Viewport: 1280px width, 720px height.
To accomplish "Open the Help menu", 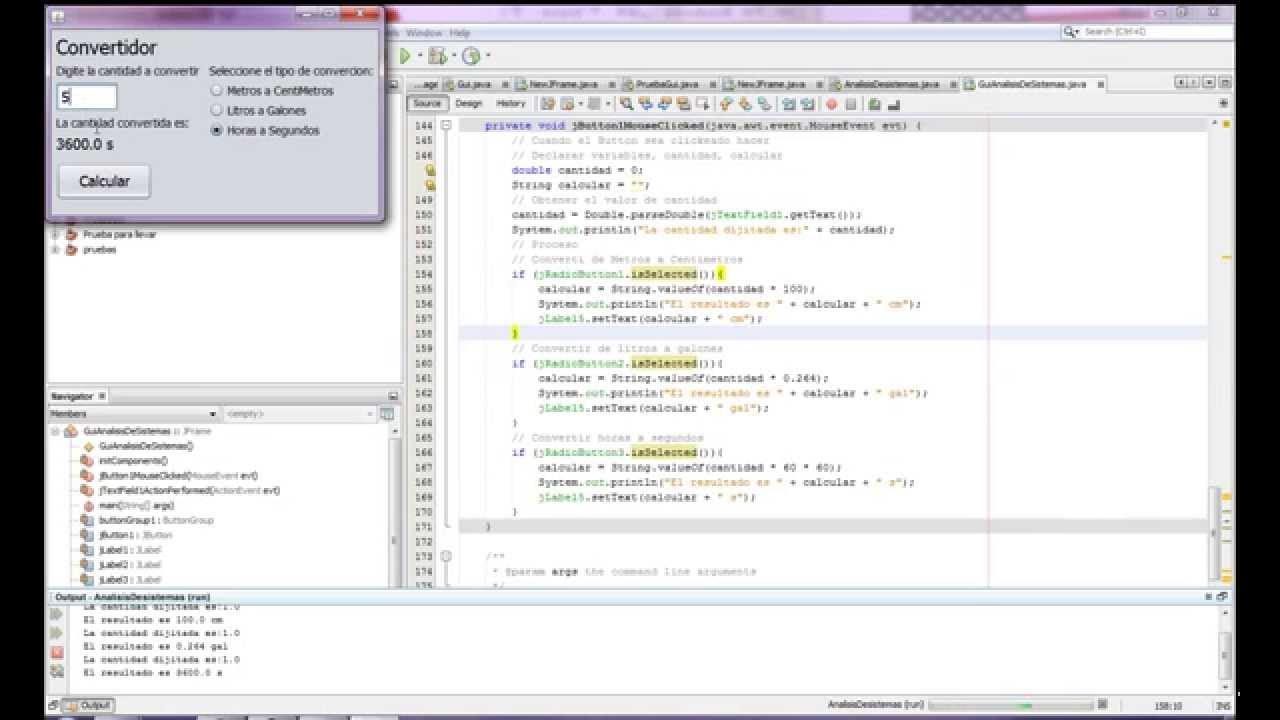I will point(459,33).
